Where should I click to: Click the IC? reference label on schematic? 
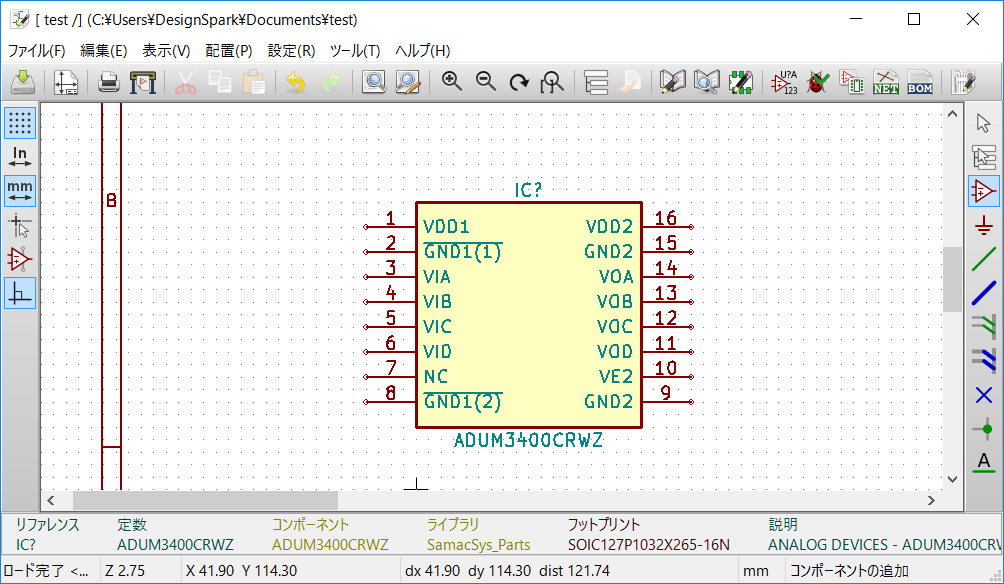528,190
